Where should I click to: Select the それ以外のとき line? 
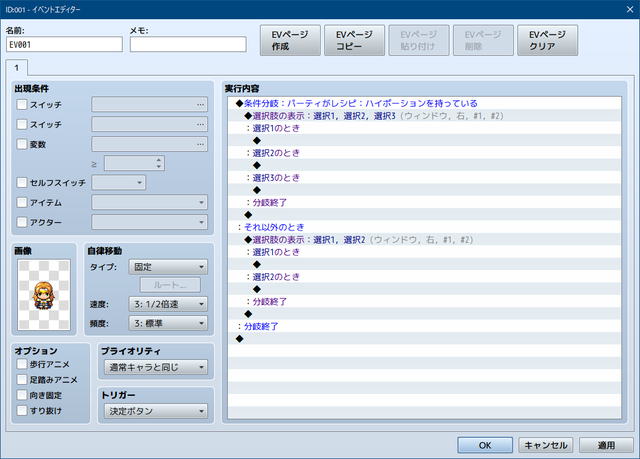[x=424, y=227]
